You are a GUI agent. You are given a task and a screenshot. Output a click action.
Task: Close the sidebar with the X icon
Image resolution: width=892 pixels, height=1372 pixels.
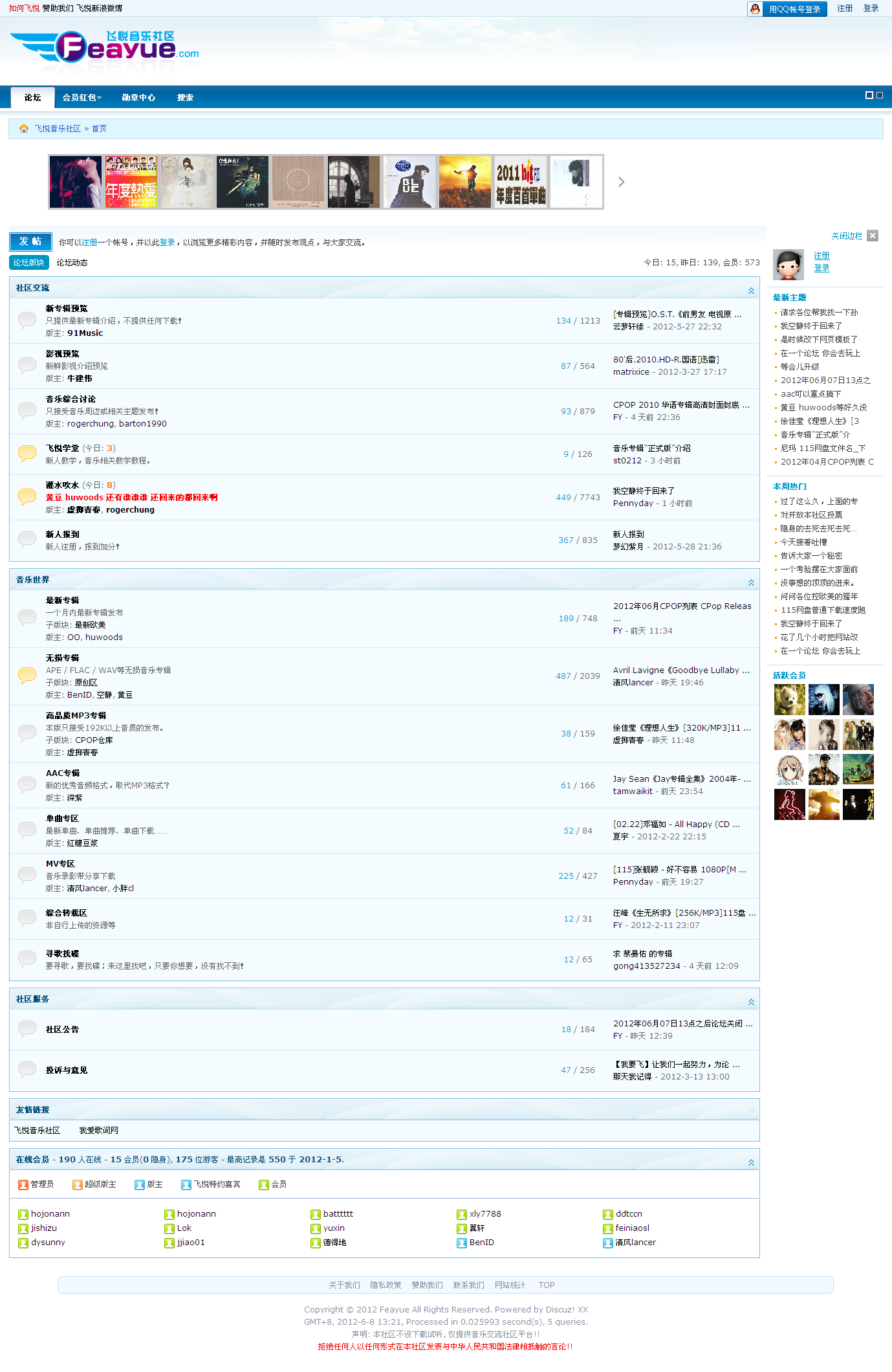(x=873, y=236)
